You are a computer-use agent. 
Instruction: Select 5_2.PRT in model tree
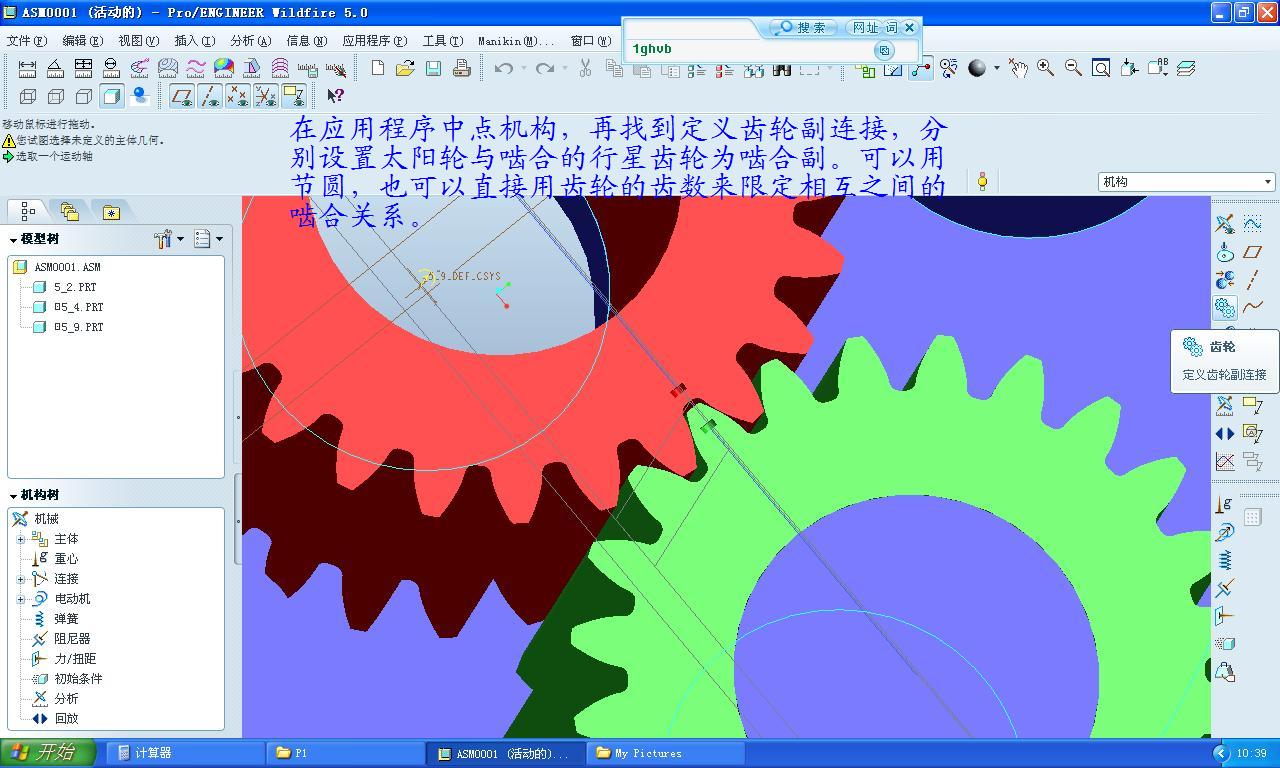pyautogui.click(x=75, y=287)
